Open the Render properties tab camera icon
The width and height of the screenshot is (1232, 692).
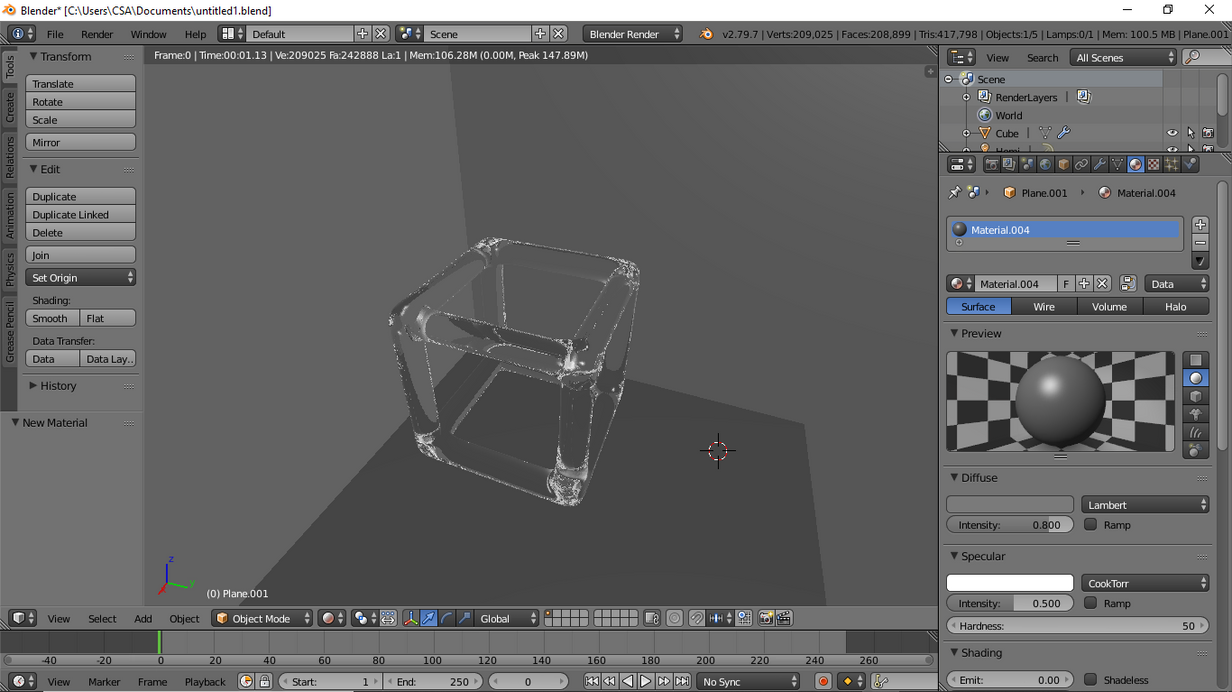992,164
